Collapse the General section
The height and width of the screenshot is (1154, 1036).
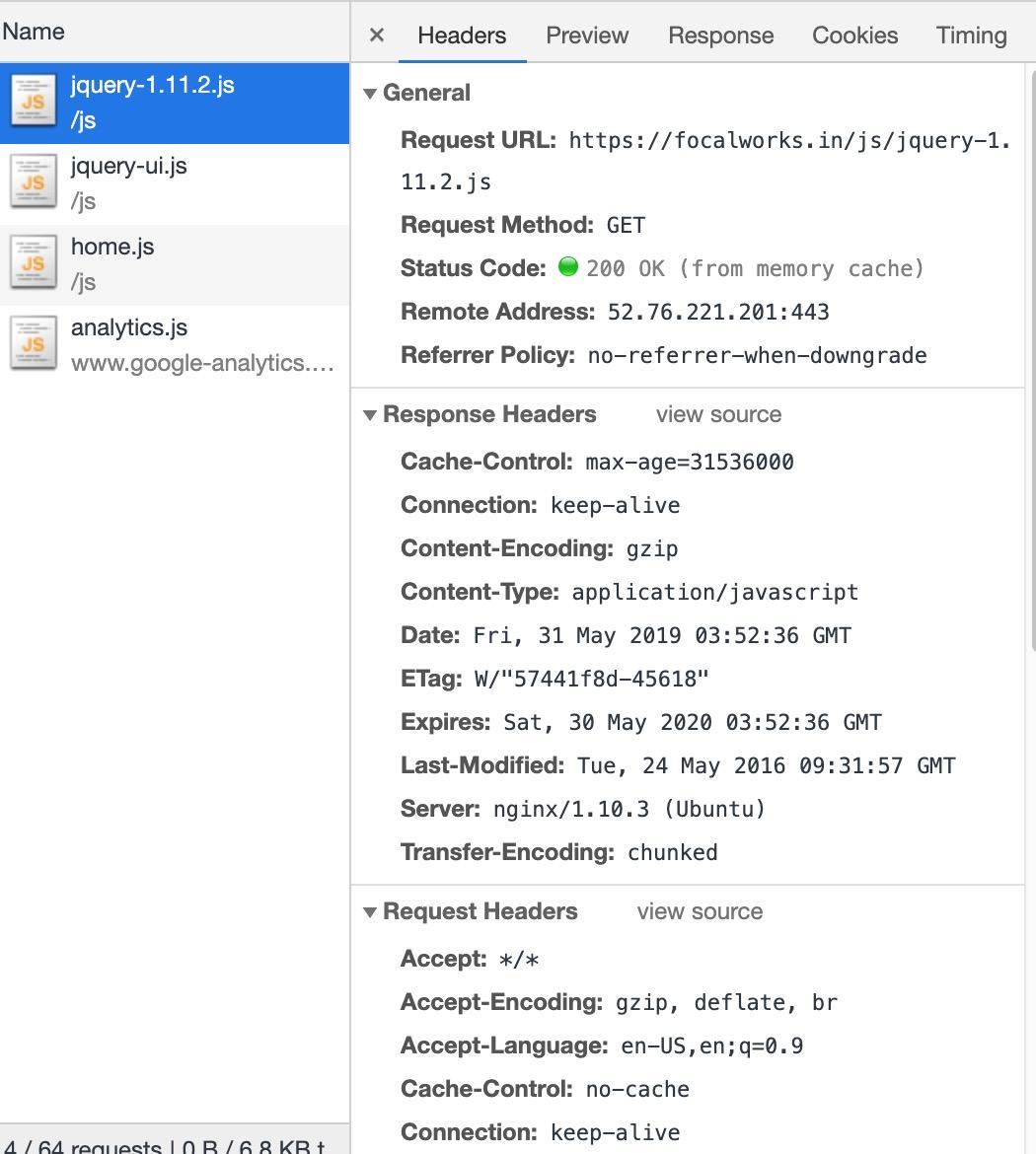click(x=371, y=94)
